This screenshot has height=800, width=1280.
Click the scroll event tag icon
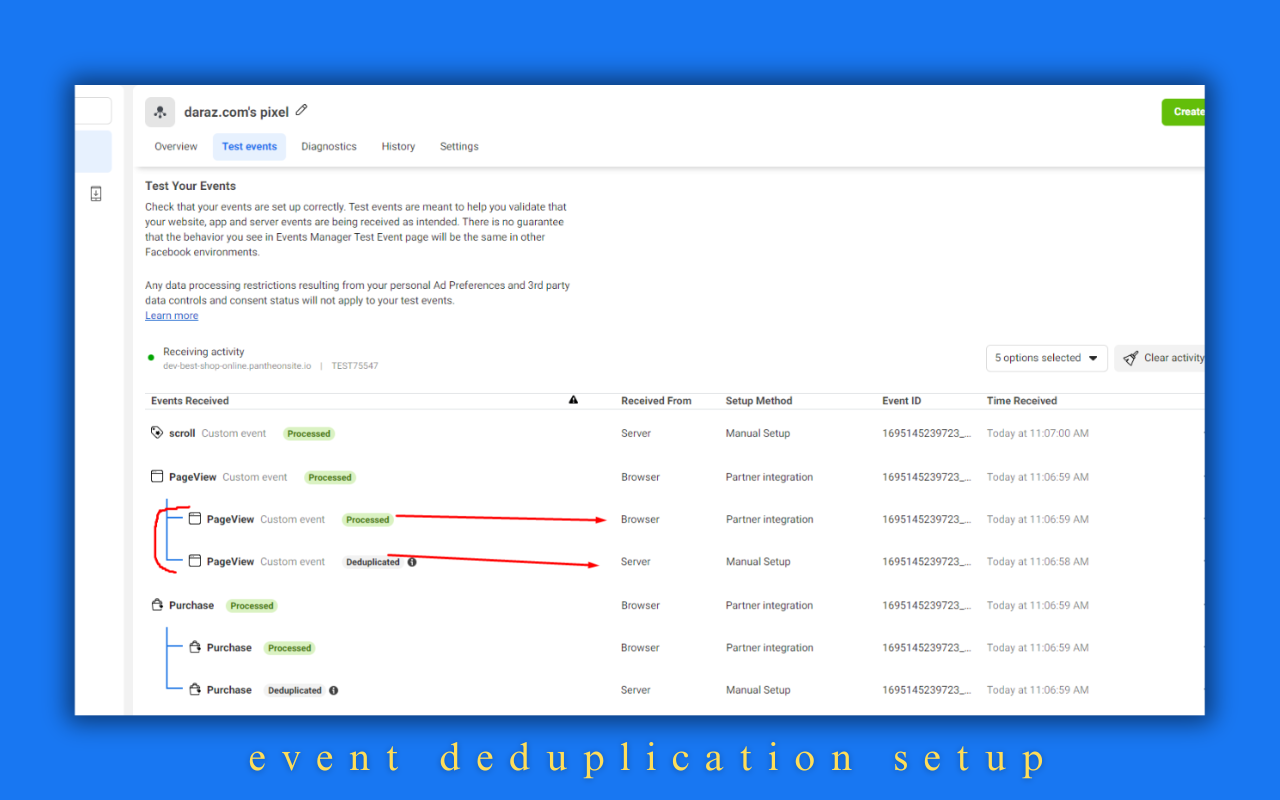click(x=156, y=433)
